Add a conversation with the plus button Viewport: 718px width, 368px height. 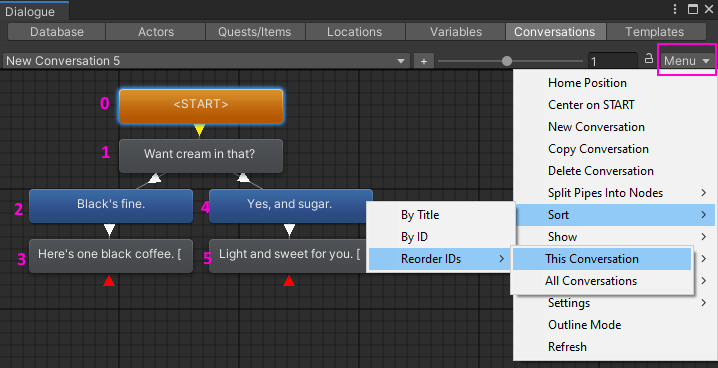click(x=424, y=61)
